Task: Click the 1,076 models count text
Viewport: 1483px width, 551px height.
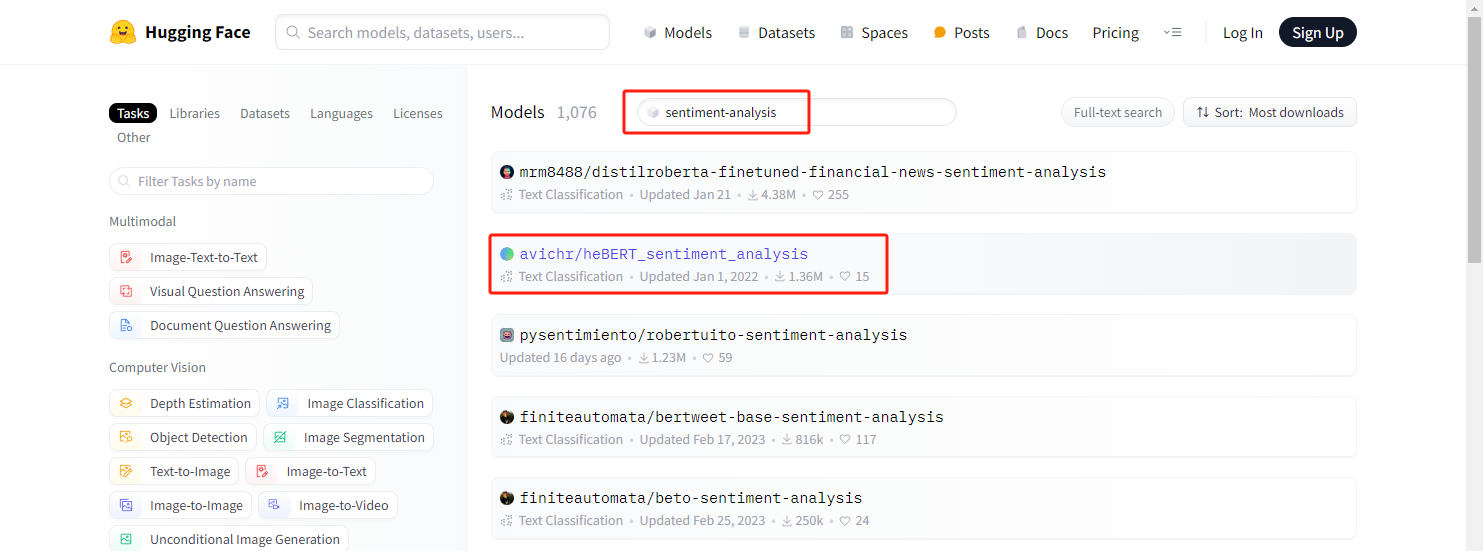Action: 577,112
